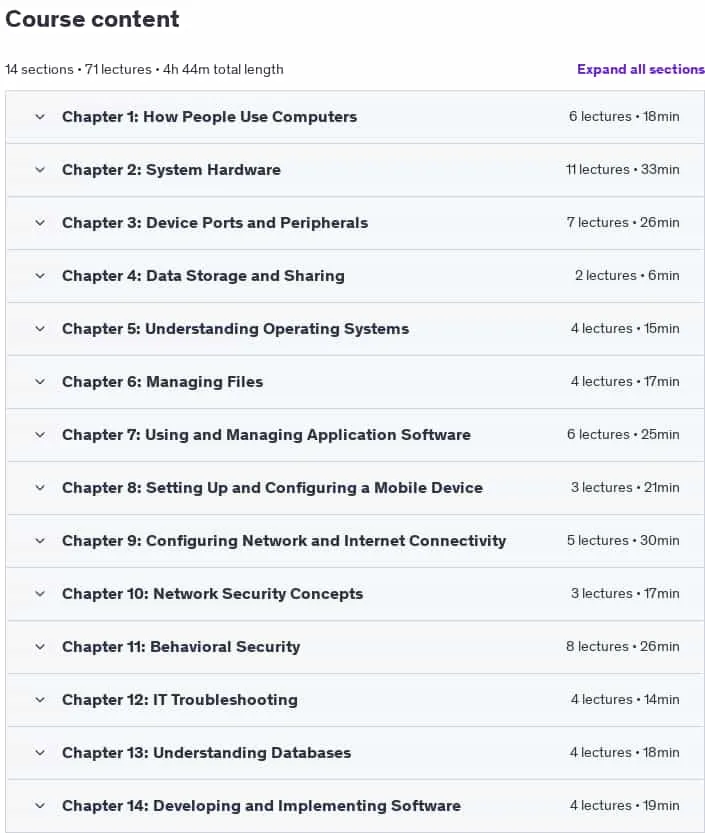
Task: Expand Chapter 9 network connectivity chevron
Action: pyautogui.click(x=40, y=541)
